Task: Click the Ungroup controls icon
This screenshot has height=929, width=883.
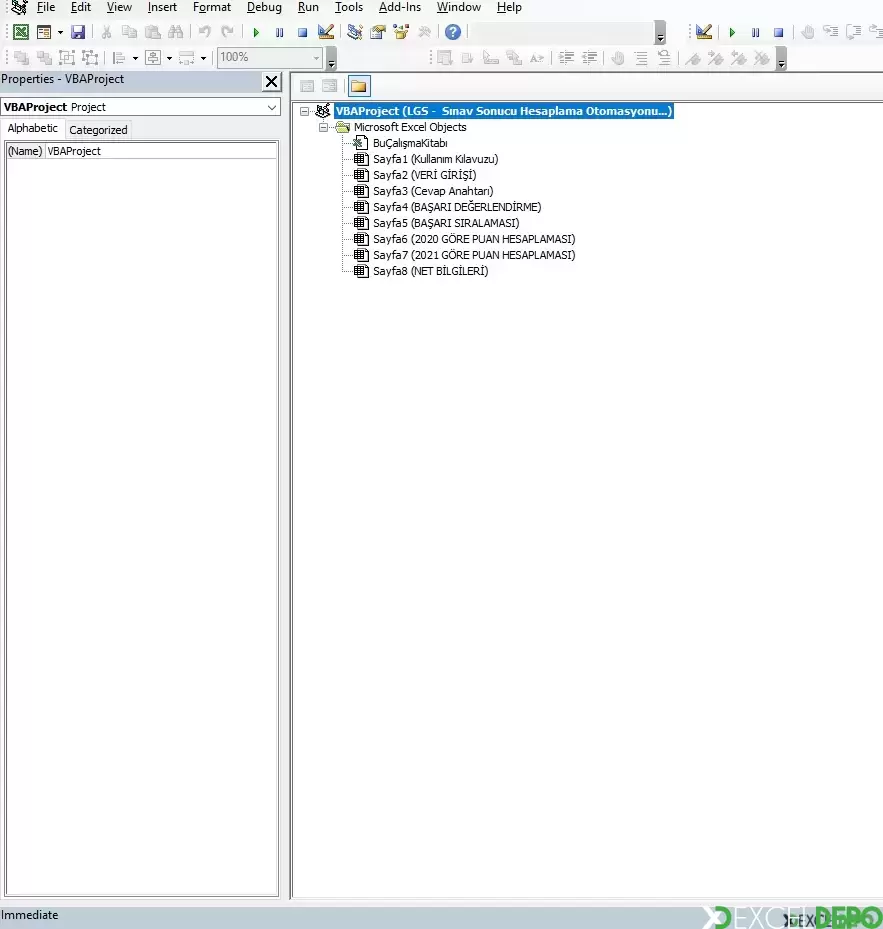Action: pos(90,57)
